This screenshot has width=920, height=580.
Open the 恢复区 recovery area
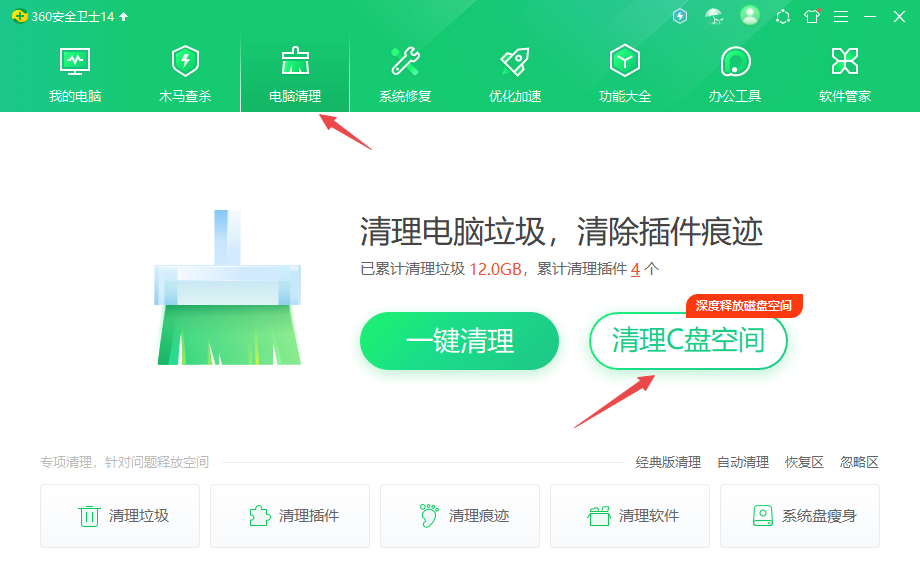804,462
